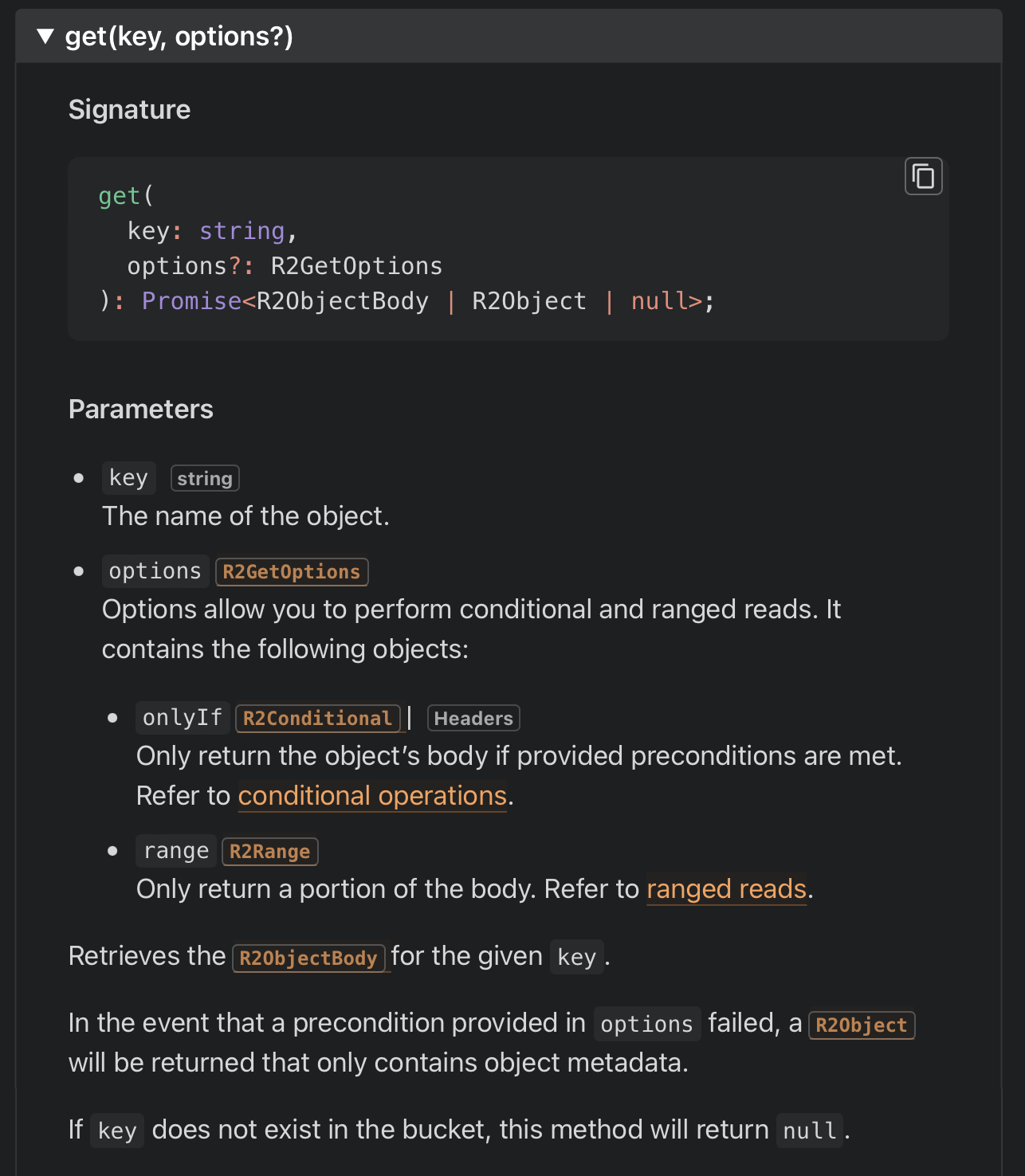Viewport: 1025px width, 1176px height.
Task: Click the onlyIf parameter label chip
Action: (x=182, y=717)
